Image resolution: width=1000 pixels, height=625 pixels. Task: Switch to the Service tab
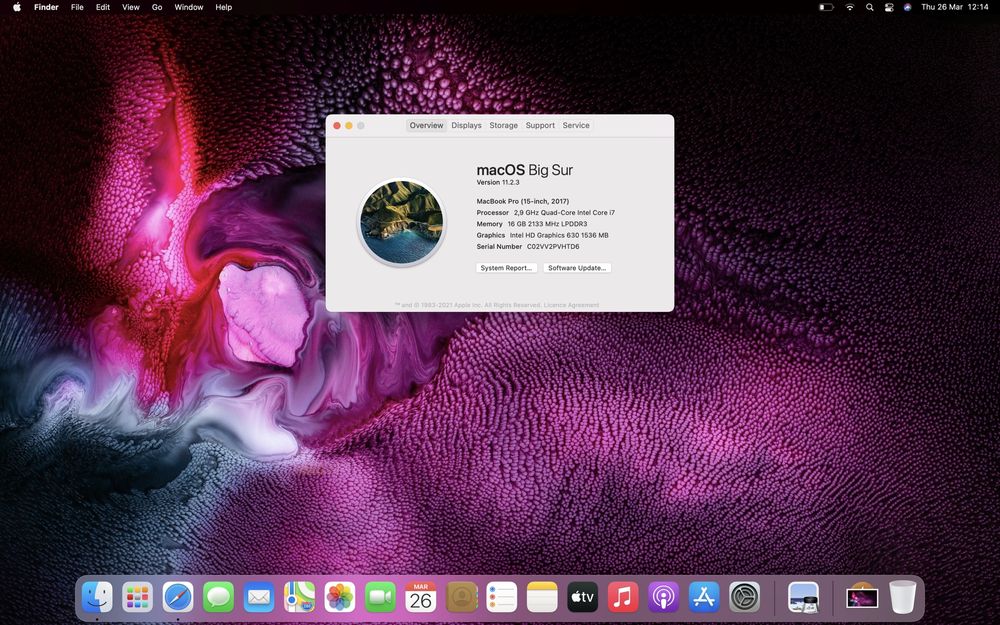pyautogui.click(x=576, y=126)
